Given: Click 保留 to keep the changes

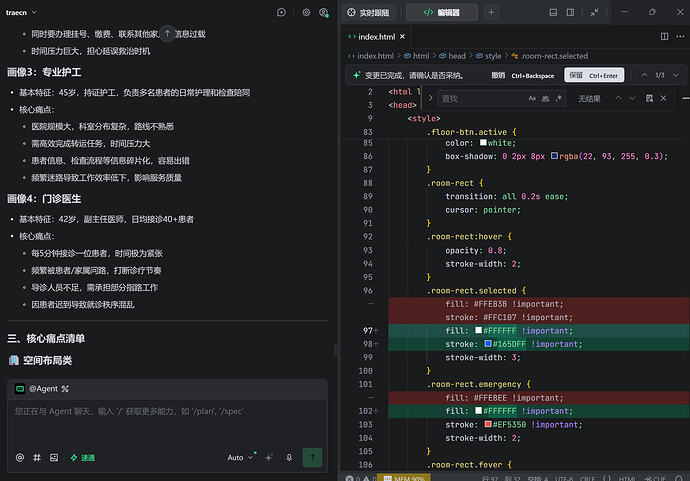Looking at the screenshot, I should (594, 75).
